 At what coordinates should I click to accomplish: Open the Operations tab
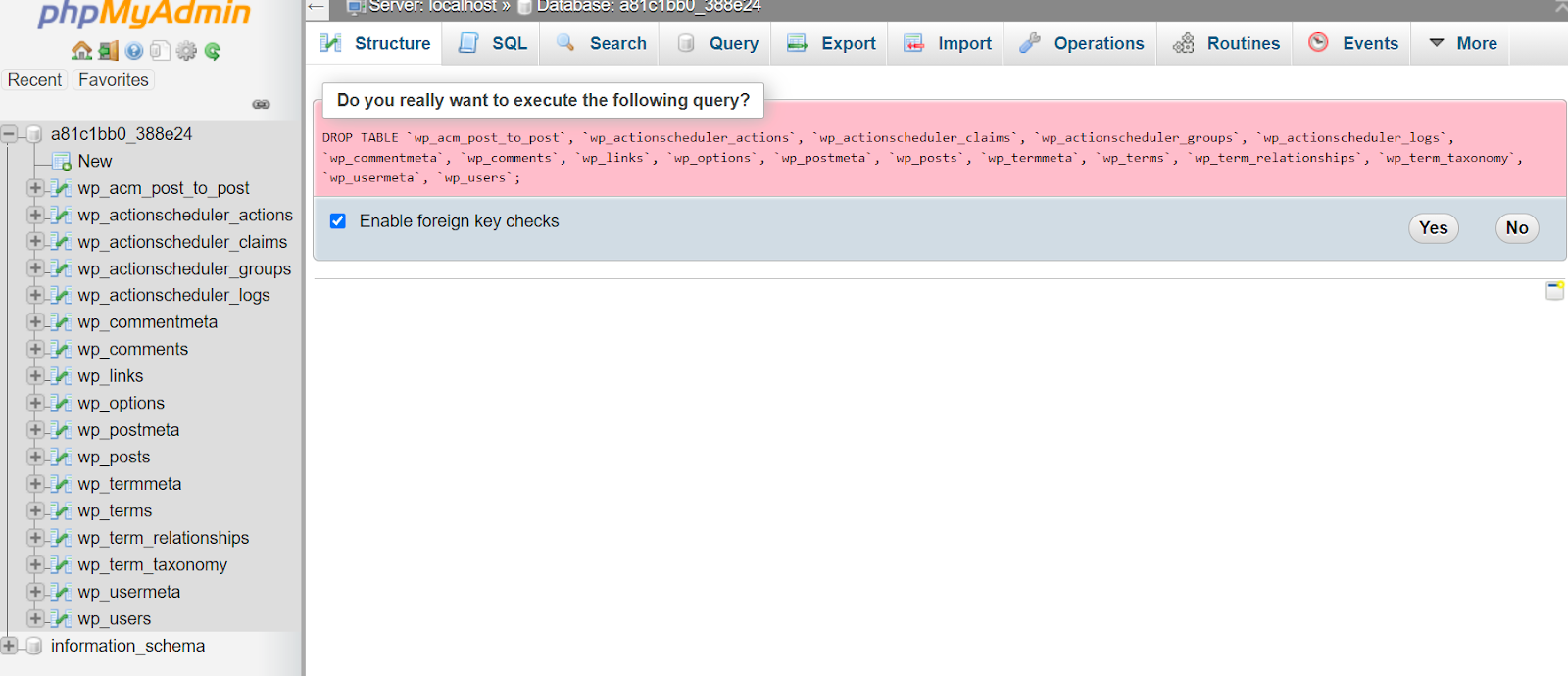pos(1082,43)
